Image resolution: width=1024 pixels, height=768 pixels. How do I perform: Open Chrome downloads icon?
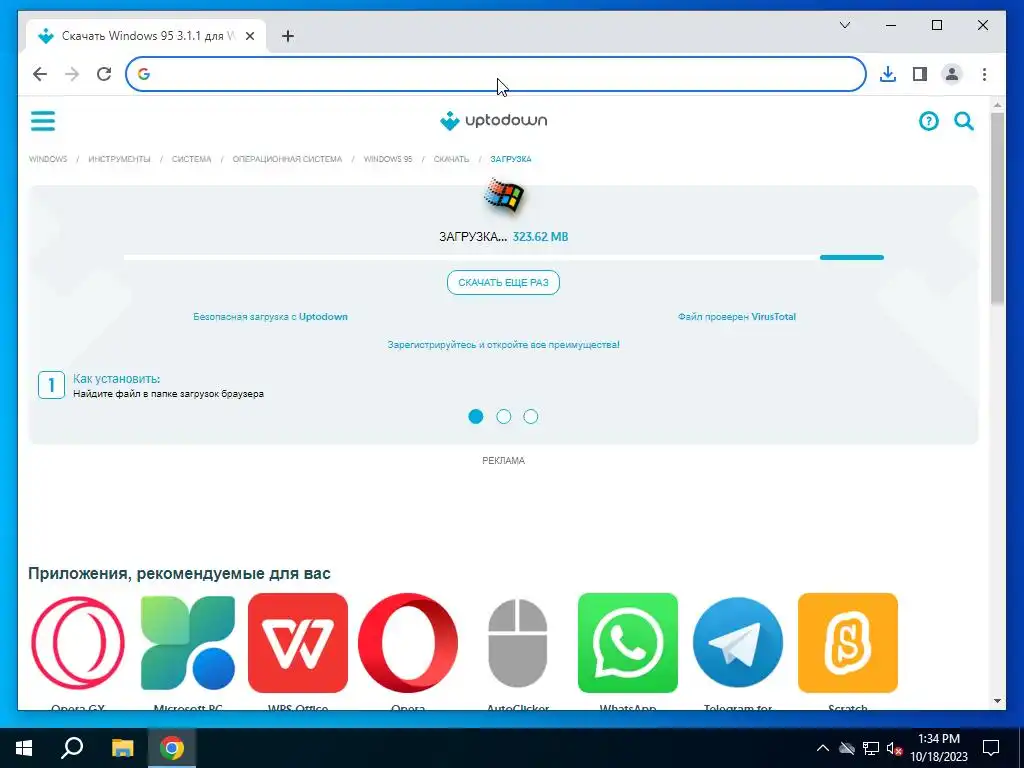pos(888,74)
